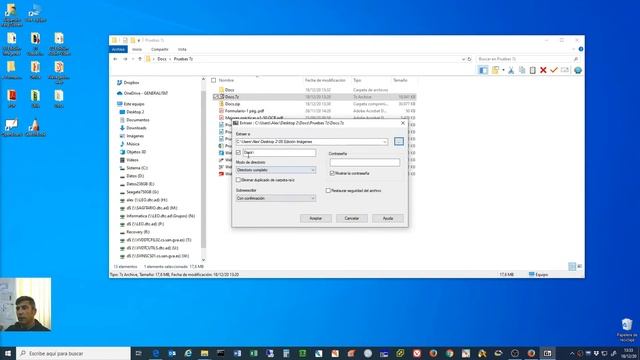640x360 pixels.
Task: Click the details view icon in Explorer status bar
Action: coord(572,267)
